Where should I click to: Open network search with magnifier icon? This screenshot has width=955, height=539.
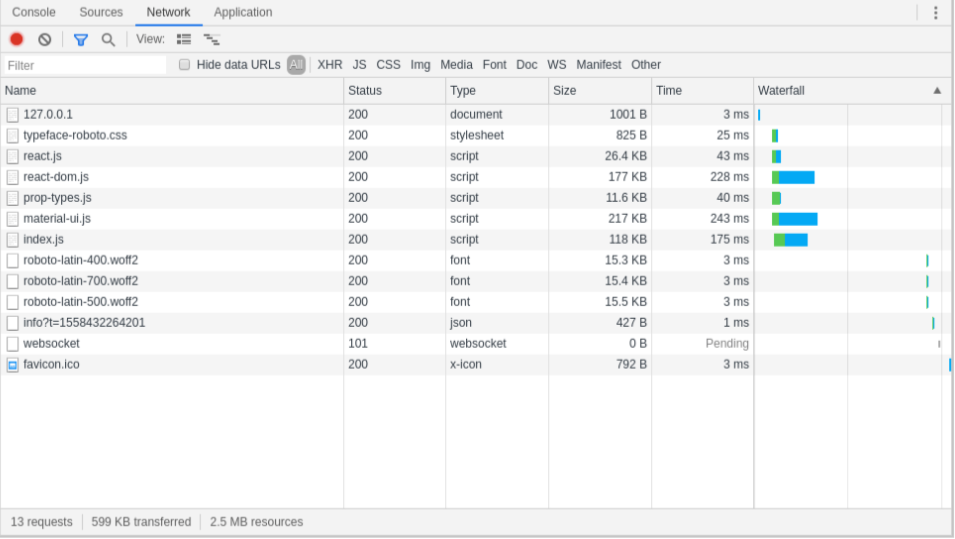[108, 39]
